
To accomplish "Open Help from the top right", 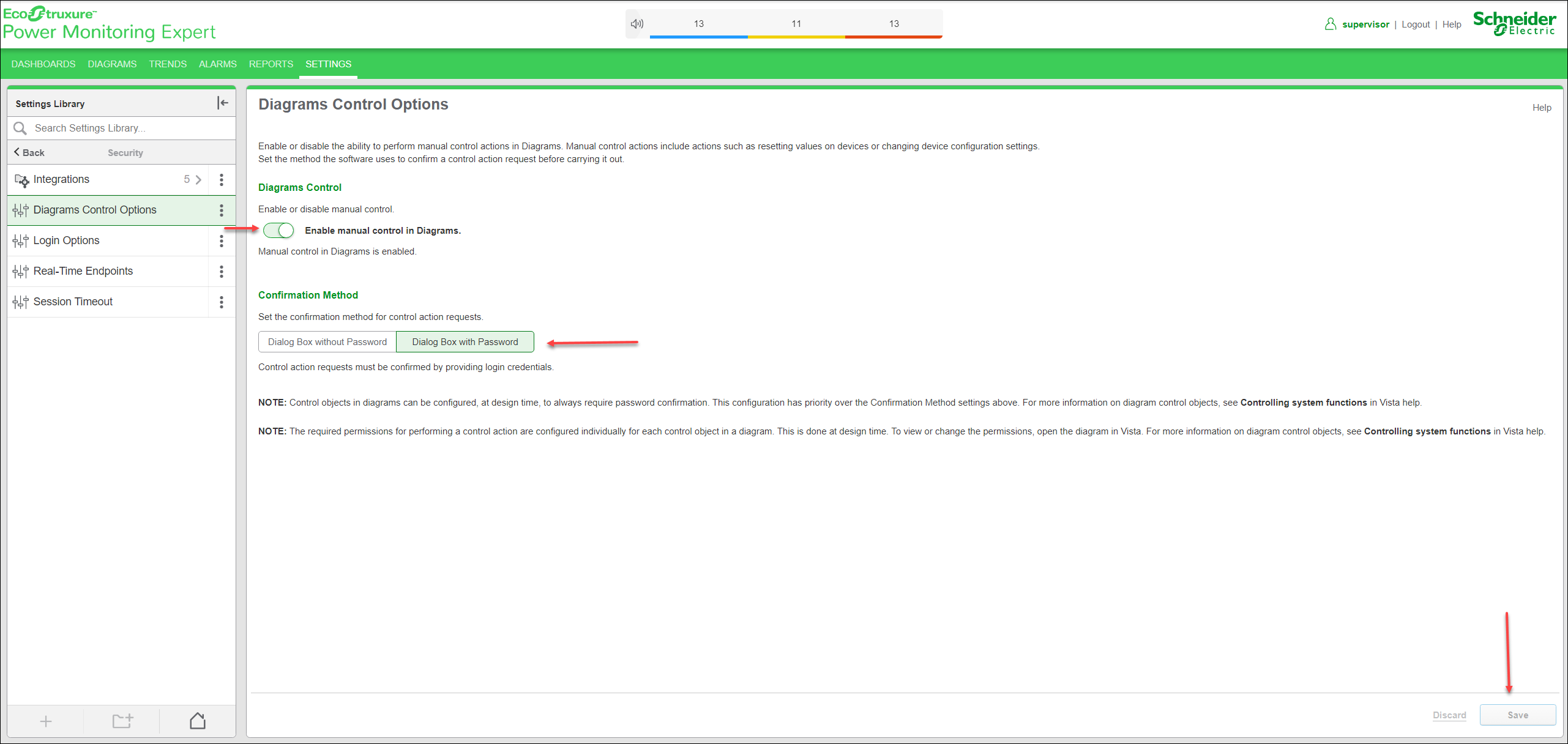I will coord(1452,24).
